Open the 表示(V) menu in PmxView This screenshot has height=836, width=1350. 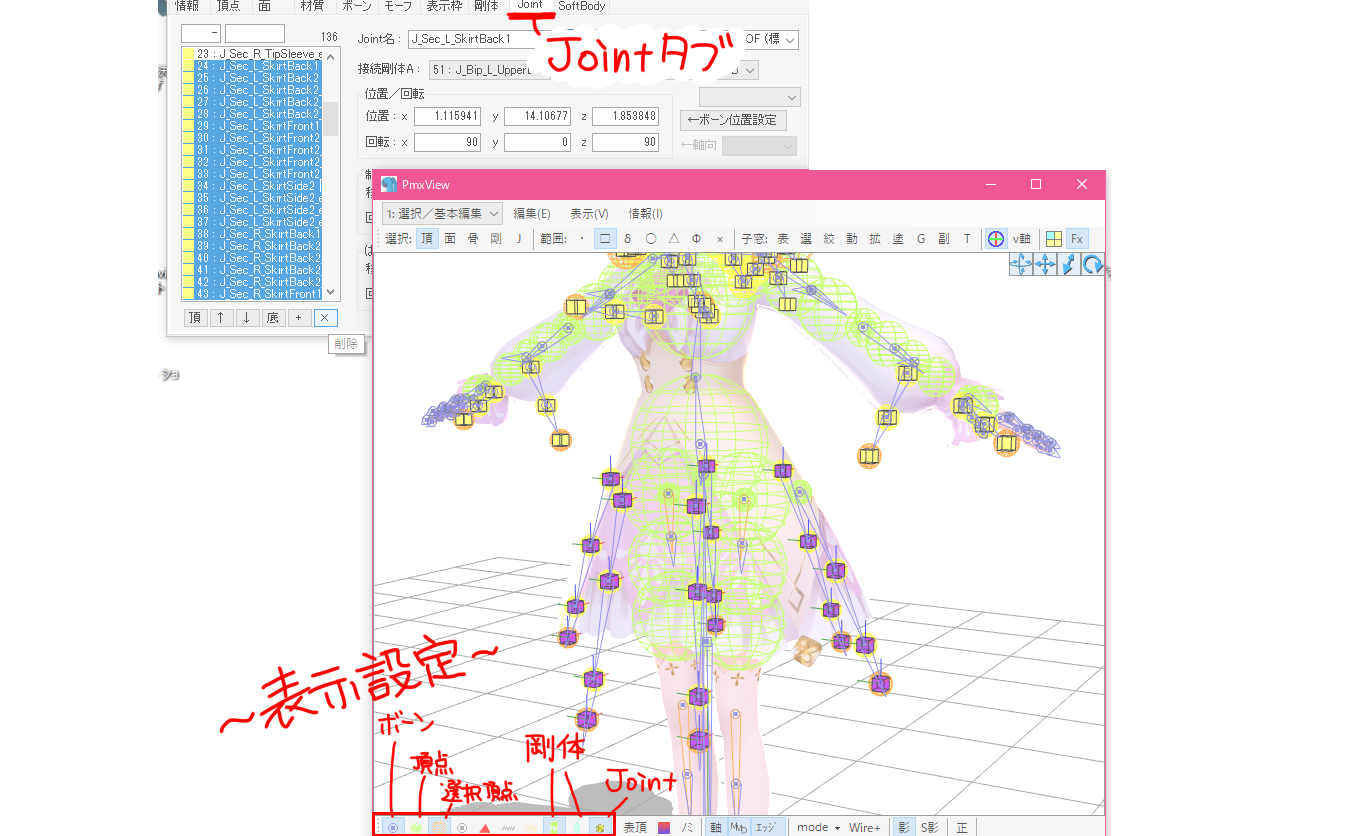click(x=589, y=213)
